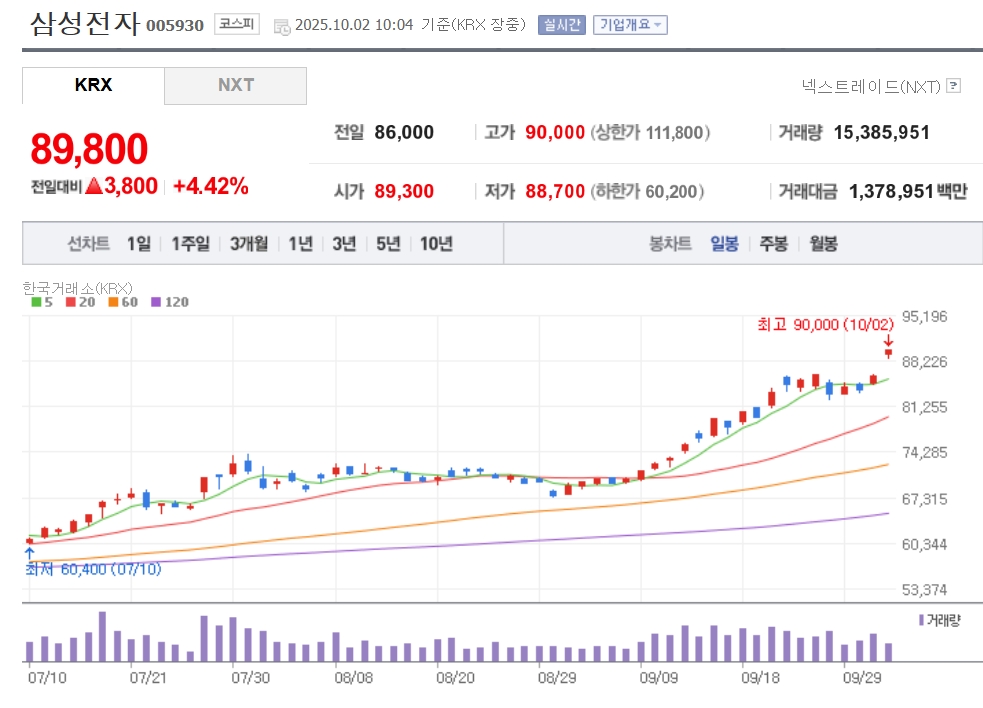Click the orange 60-day moving average legend square
Screen dimensions: 983x708
click(114, 302)
